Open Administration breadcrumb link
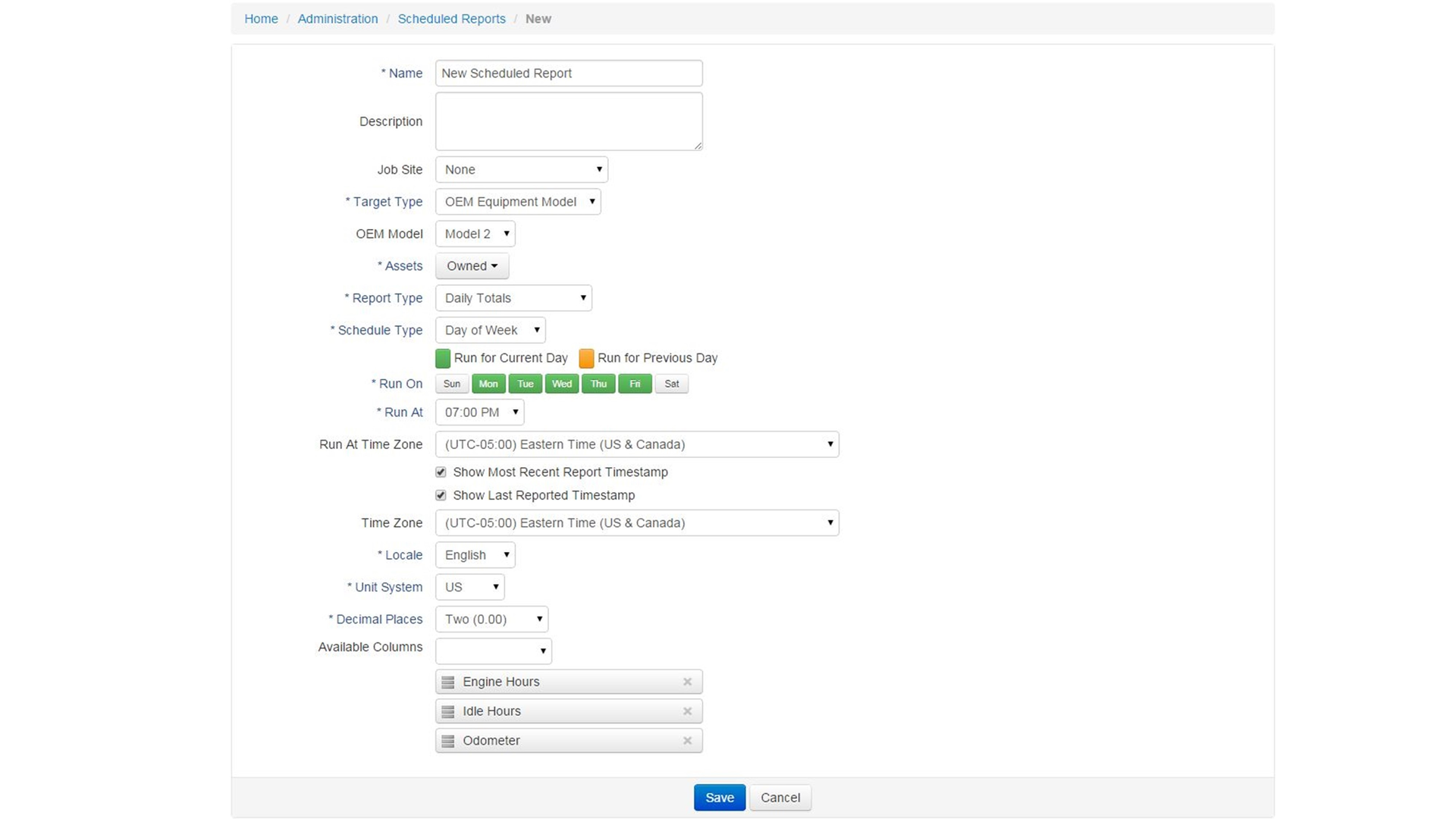Screen dimensions: 1456x819 pos(337,19)
